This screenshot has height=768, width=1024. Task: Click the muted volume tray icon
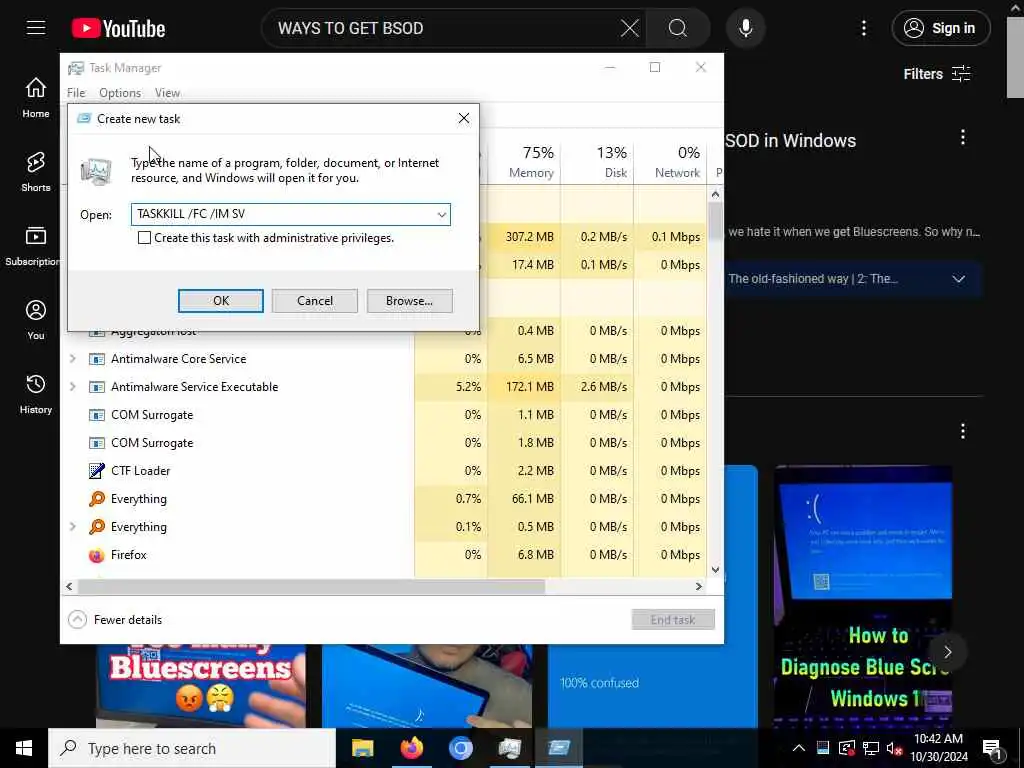coord(894,748)
